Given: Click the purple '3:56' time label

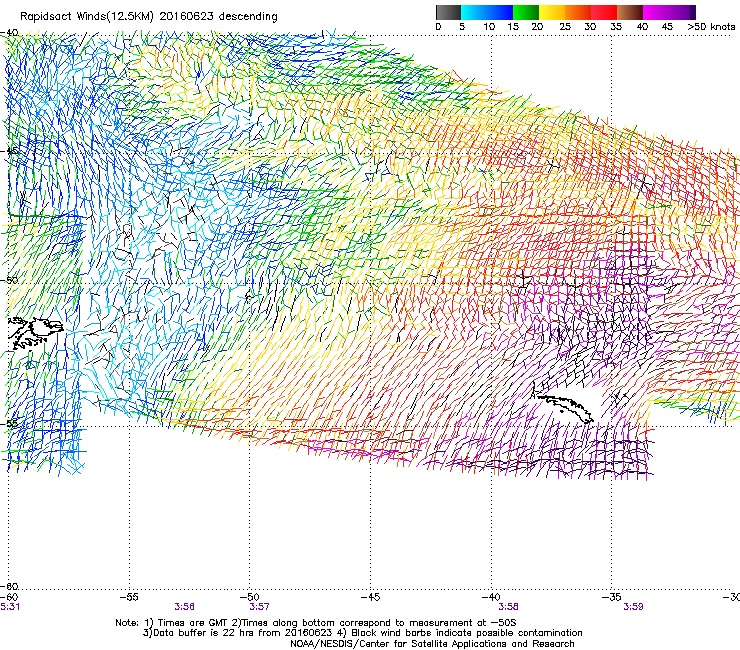Looking at the screenshot, I should [184, 607].
